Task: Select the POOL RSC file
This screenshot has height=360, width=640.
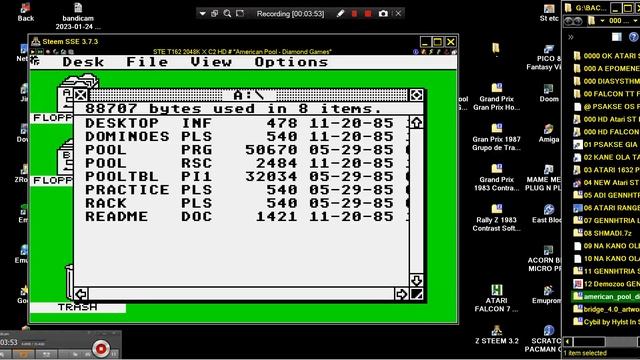Action: pyautogui.click(x=239, y=163)
